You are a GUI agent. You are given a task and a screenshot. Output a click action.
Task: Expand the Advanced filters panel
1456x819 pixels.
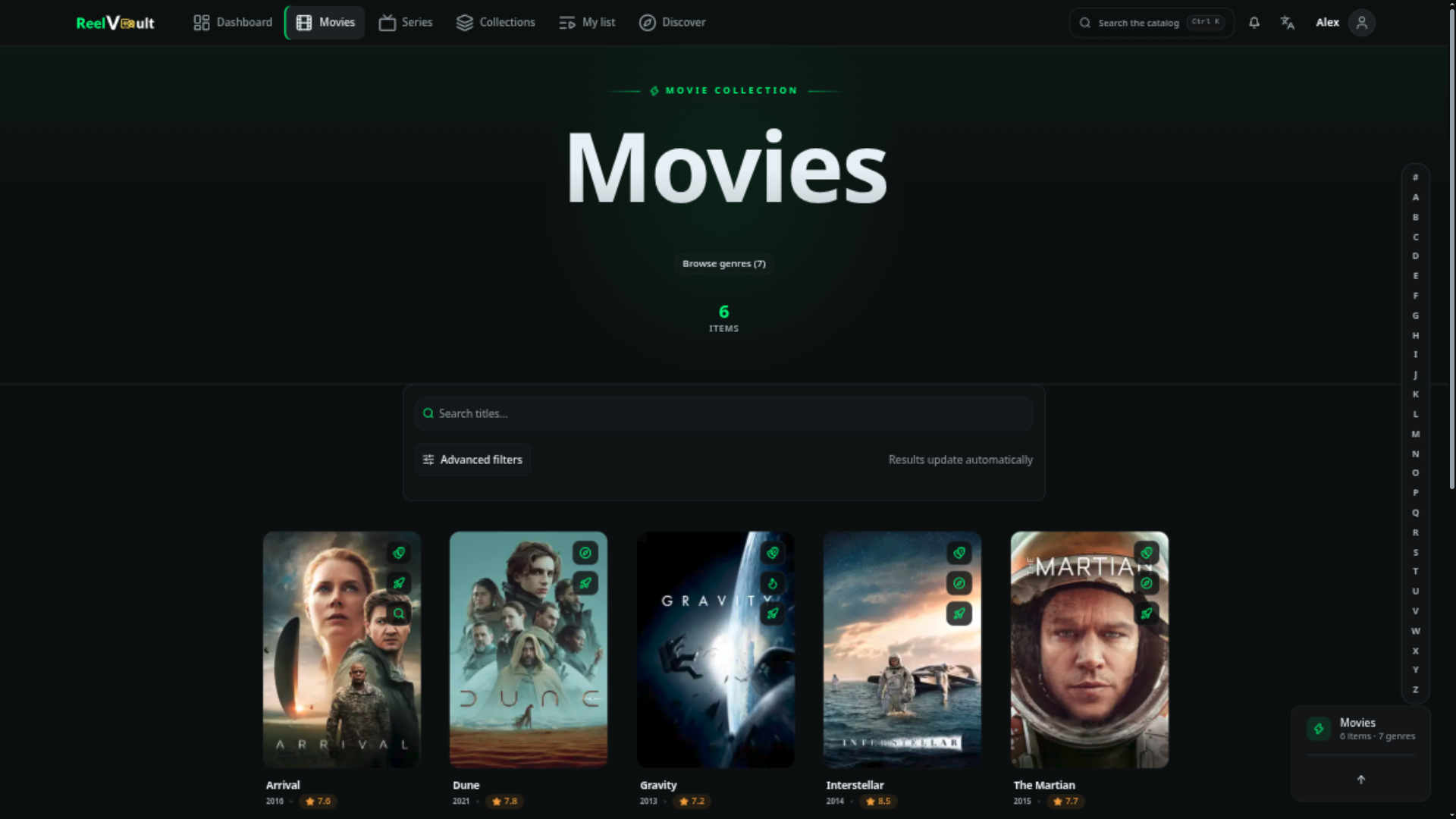tap(473, 460)
